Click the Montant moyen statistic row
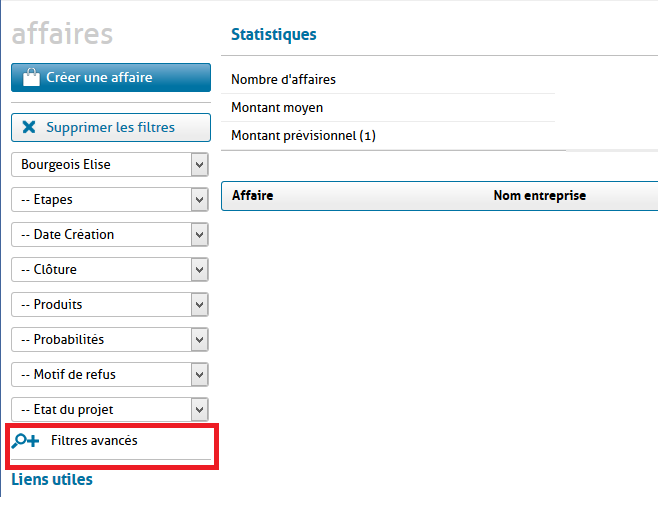 pos(277,107)
